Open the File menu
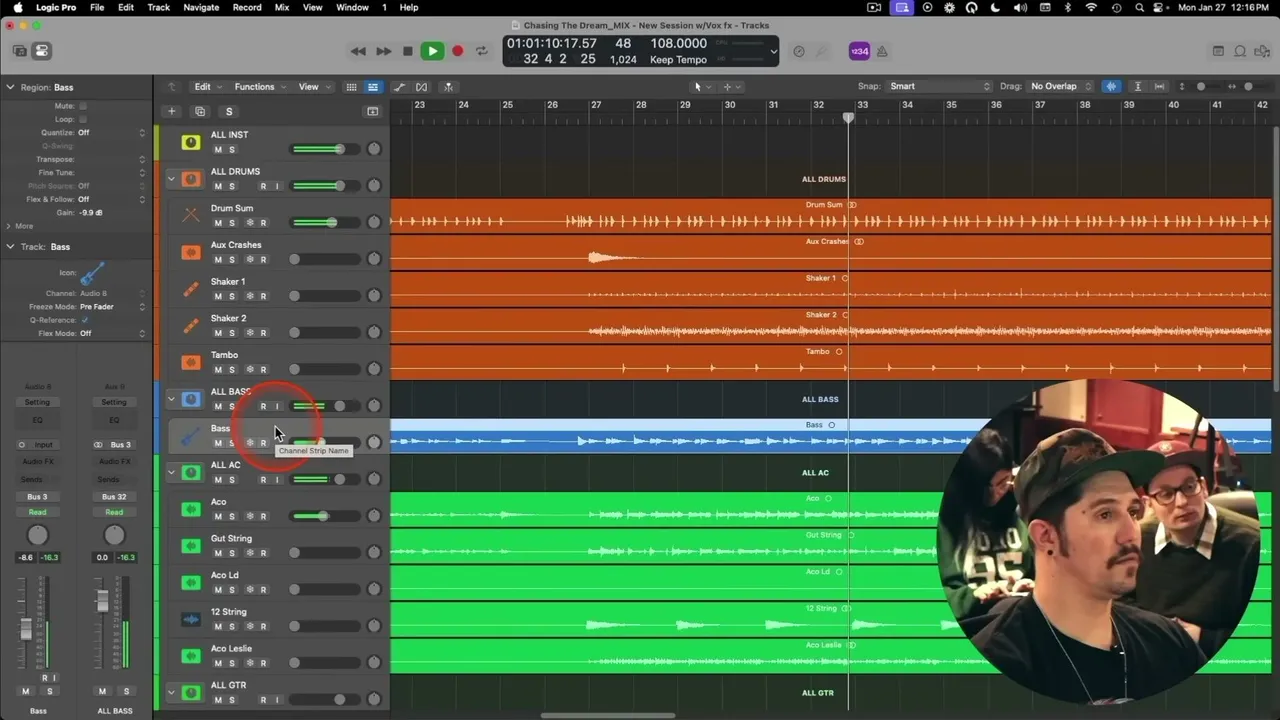 (x=97, y=7)
